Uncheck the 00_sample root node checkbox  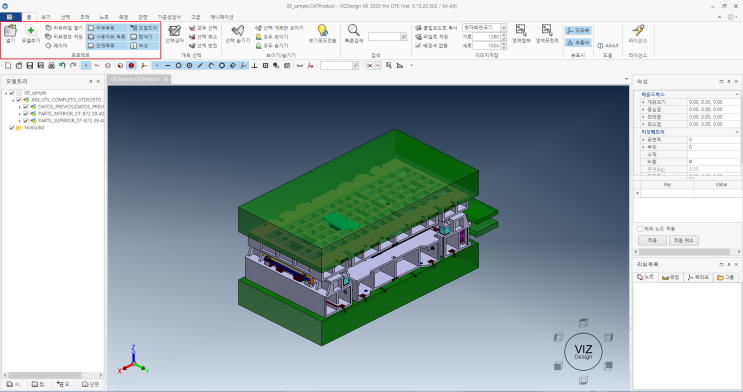point(12,93)
